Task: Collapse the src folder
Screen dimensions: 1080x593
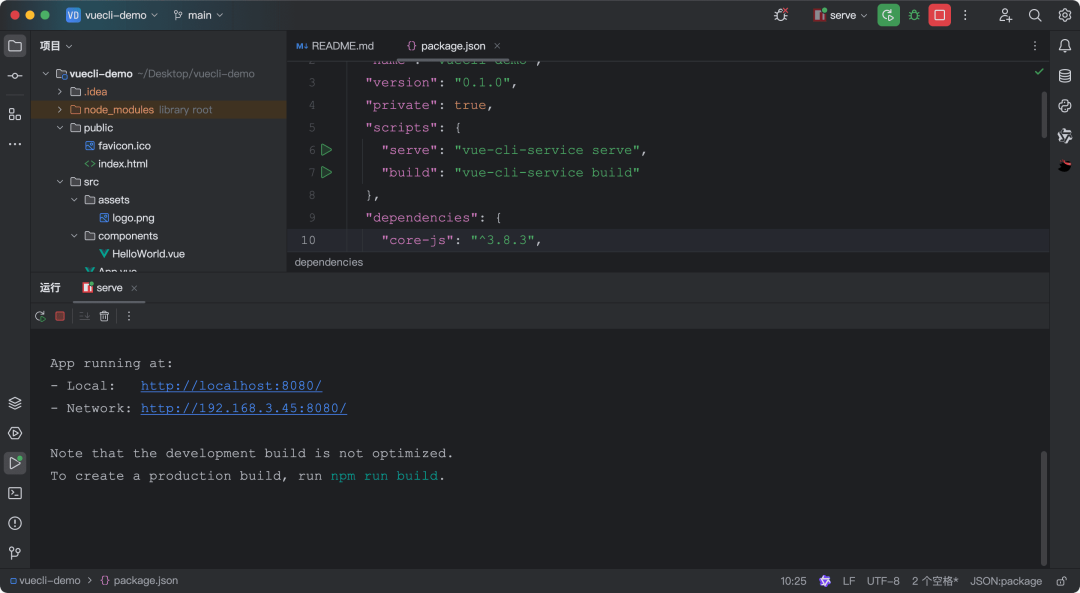Action: [x=60, y=182]
